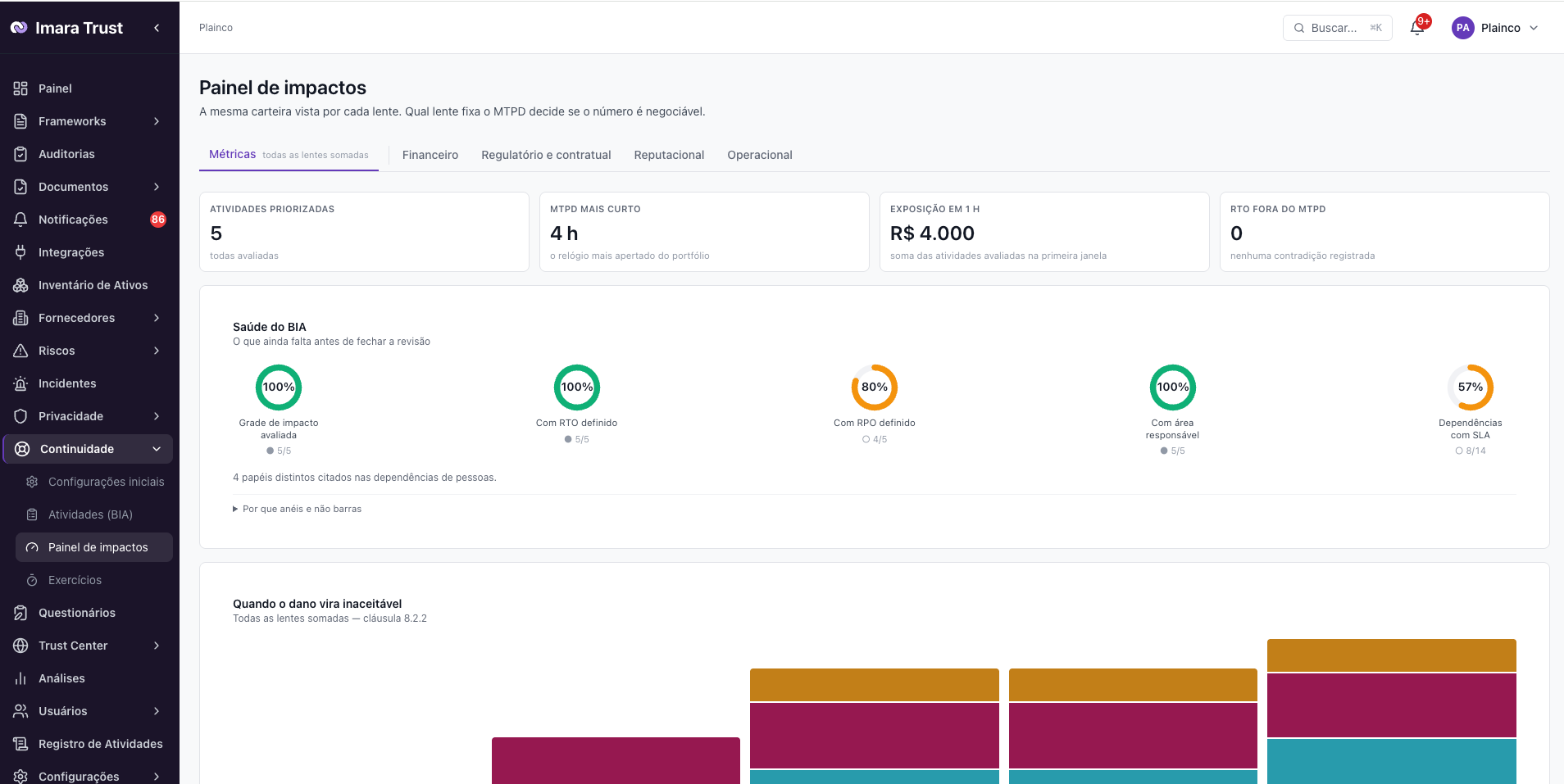Click the Painel de impactos gauge icon
Screen dimensions: 1564x784
[x=32, y=547]
